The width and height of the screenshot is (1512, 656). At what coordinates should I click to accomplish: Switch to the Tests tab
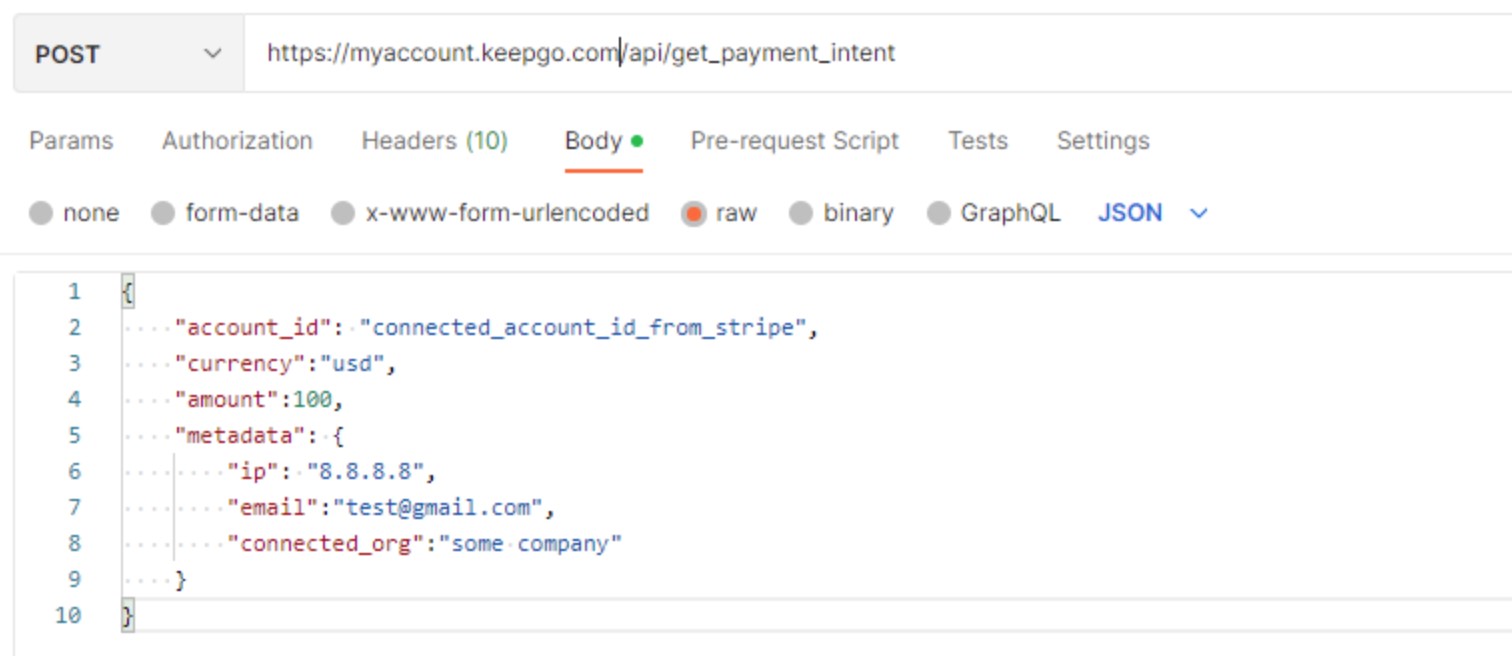pyautogui.click(x=977, y=141)
